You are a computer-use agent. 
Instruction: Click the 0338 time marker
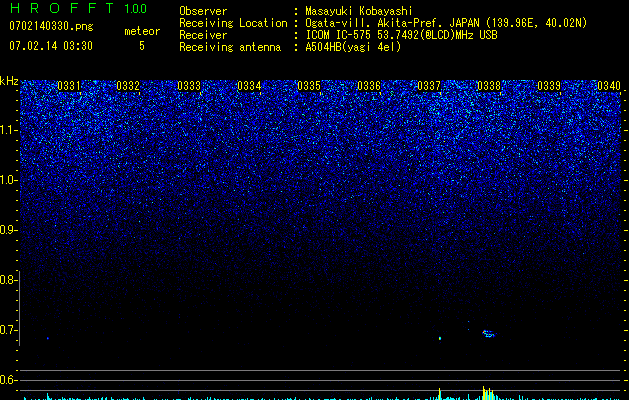click(x=489, y=86)
